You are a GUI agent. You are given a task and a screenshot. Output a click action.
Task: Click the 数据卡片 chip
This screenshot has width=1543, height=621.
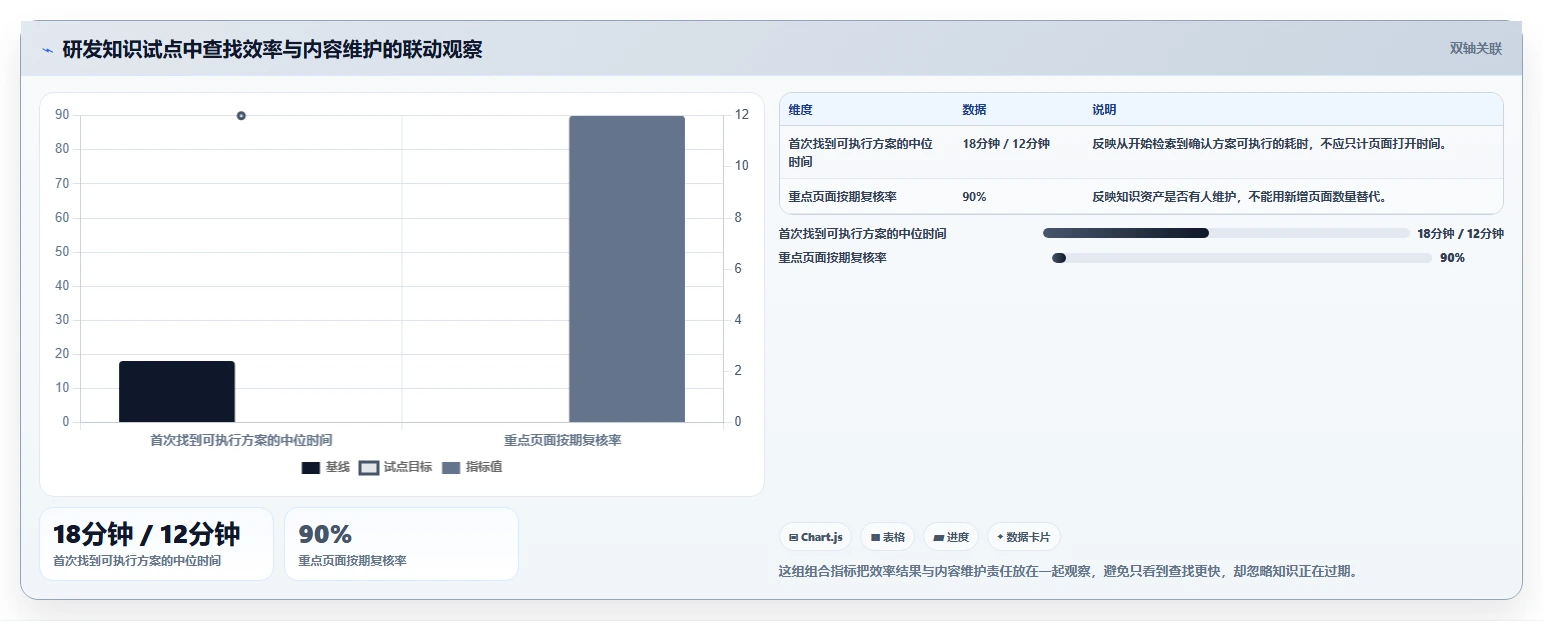click(x=1024, y=537)
